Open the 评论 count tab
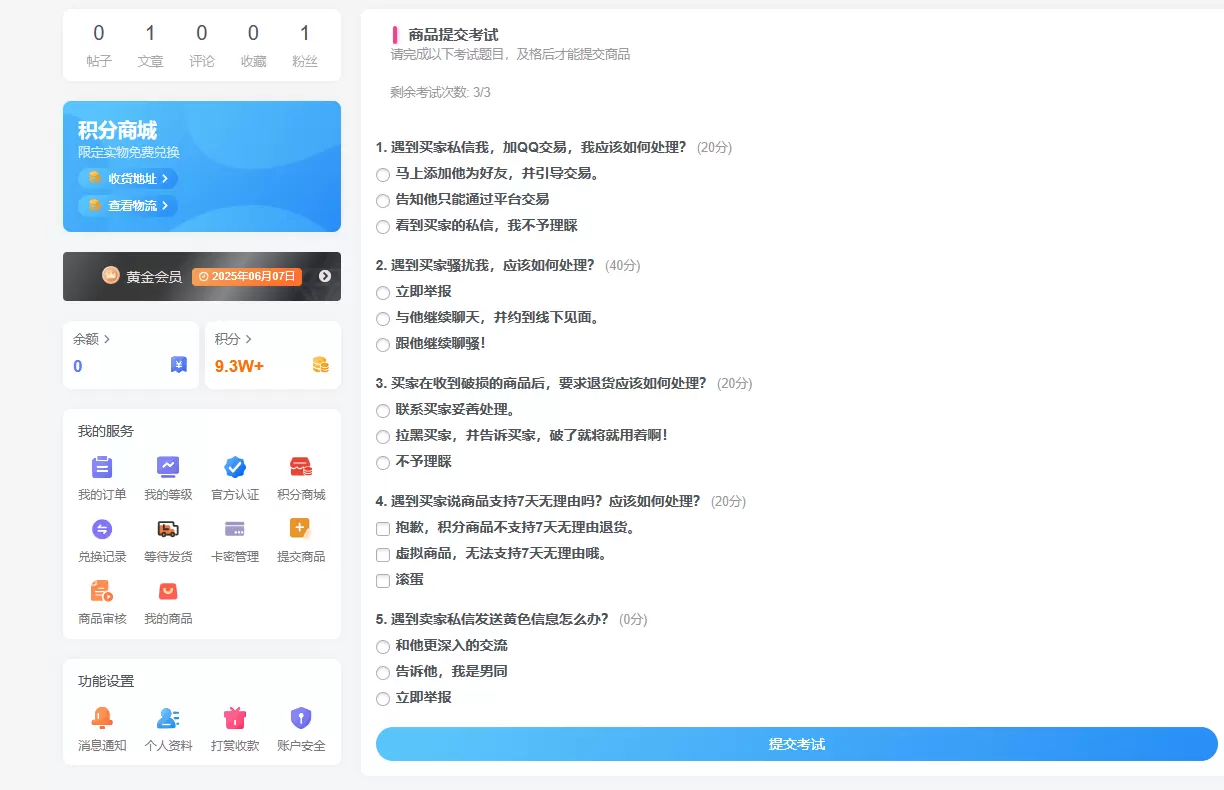The height and width of the screenshot is (790, 1224). click(x=202, y=46)
